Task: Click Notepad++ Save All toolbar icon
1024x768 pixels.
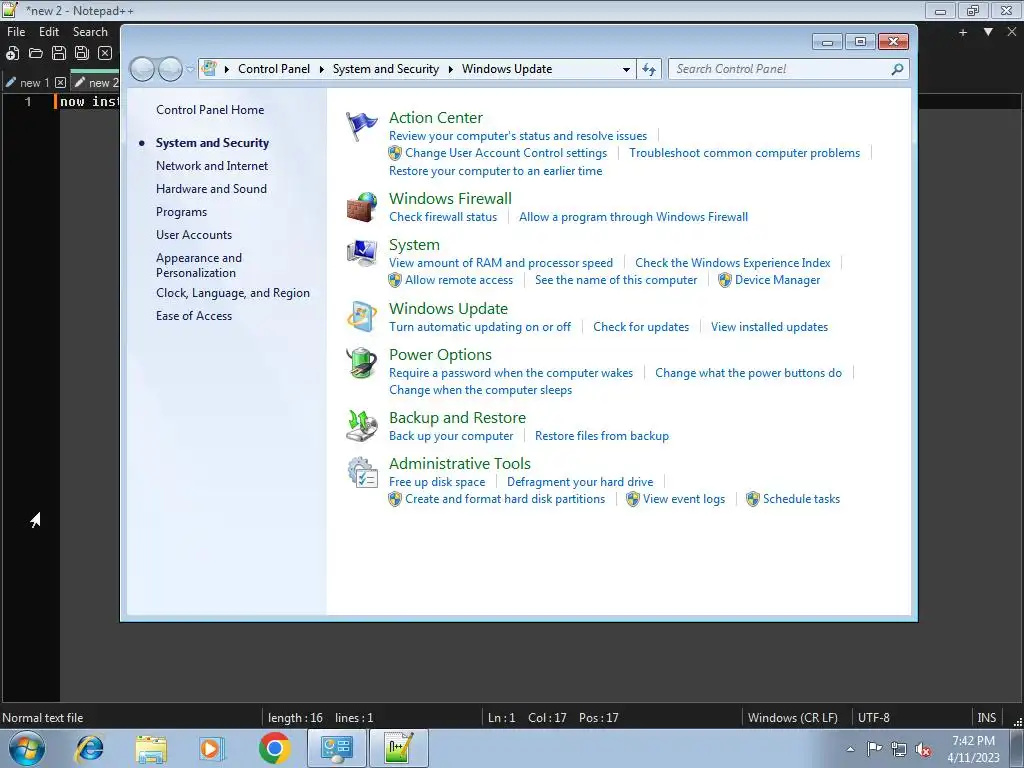Action: click(x=82, y=54)
